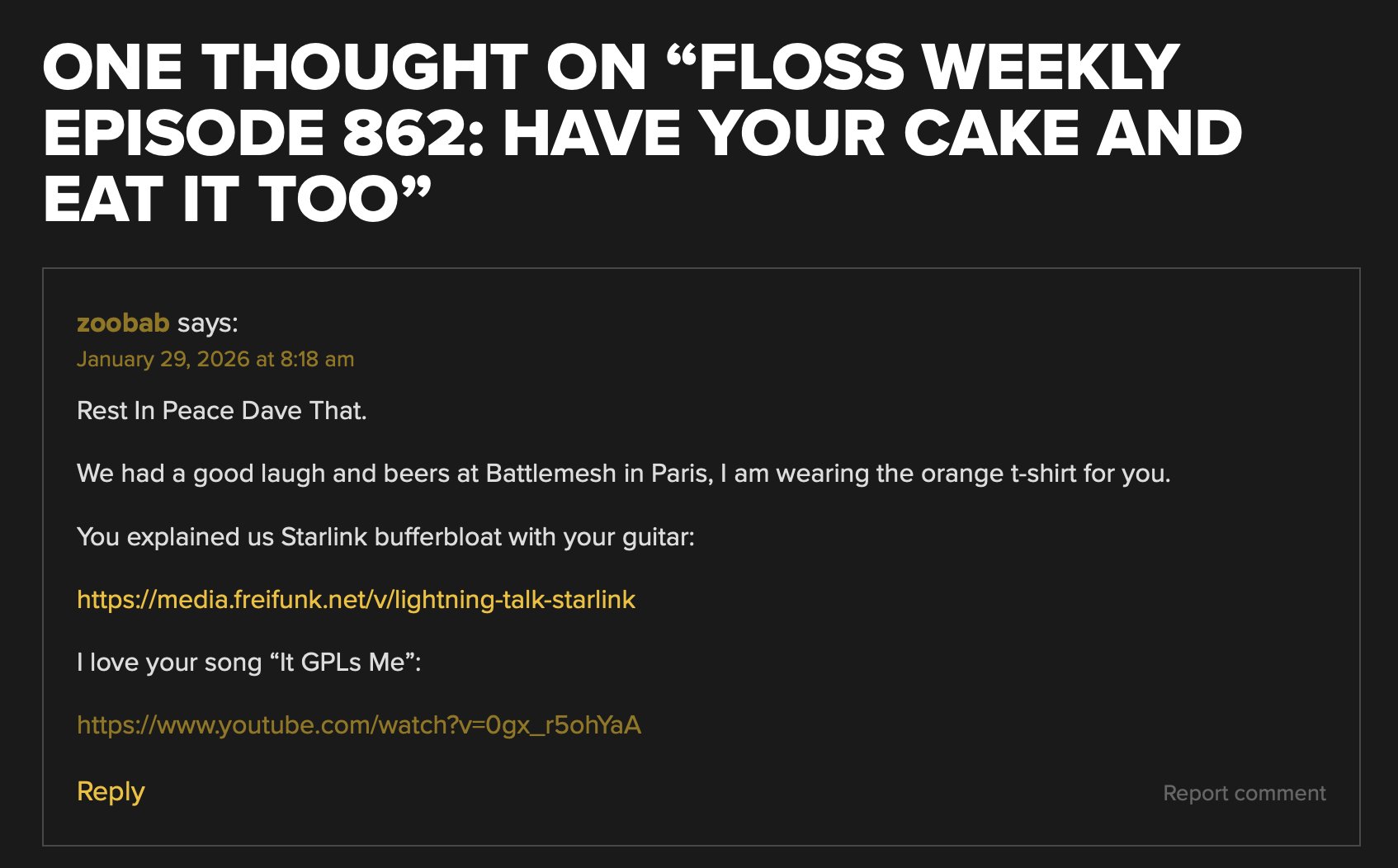Report comment by zoobab
Image resolution: width=1398 pixels, height=868 pixels.
click(x=1244, y=793)
